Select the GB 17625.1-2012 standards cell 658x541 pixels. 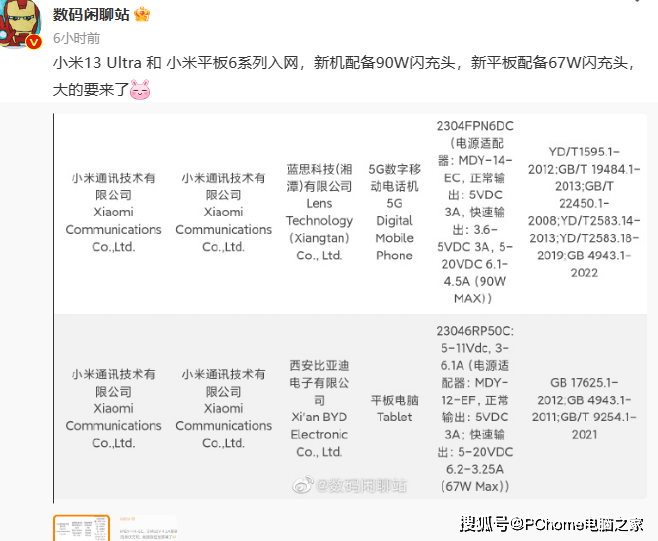[x=584, y=408]
